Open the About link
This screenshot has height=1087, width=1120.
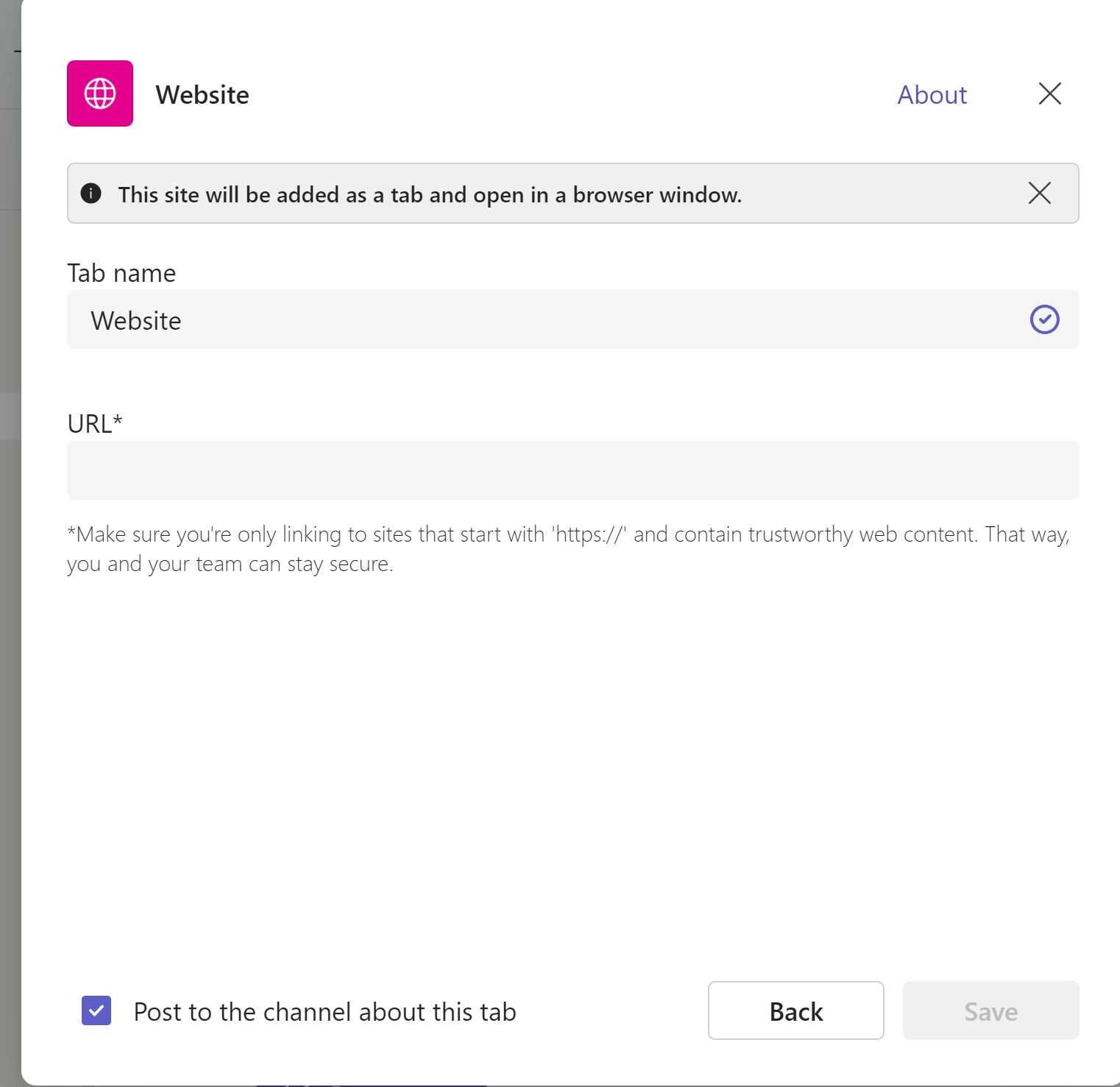click(x=932, y=95)
